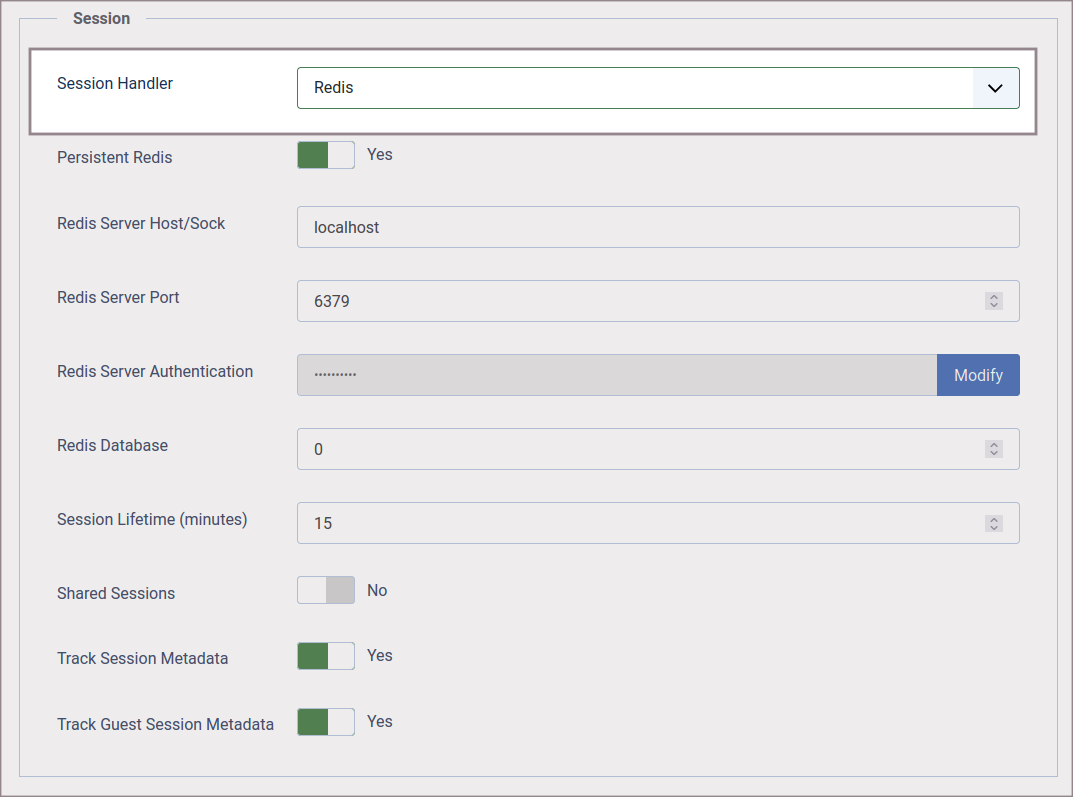Click the Session fieldset heading
This screenshot has height=797, width=1073.
pos(101,18)
